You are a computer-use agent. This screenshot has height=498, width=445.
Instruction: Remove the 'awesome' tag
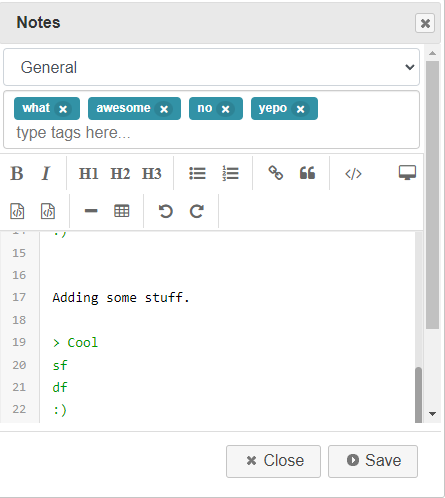pyautogui.click(x=164, y=109)
